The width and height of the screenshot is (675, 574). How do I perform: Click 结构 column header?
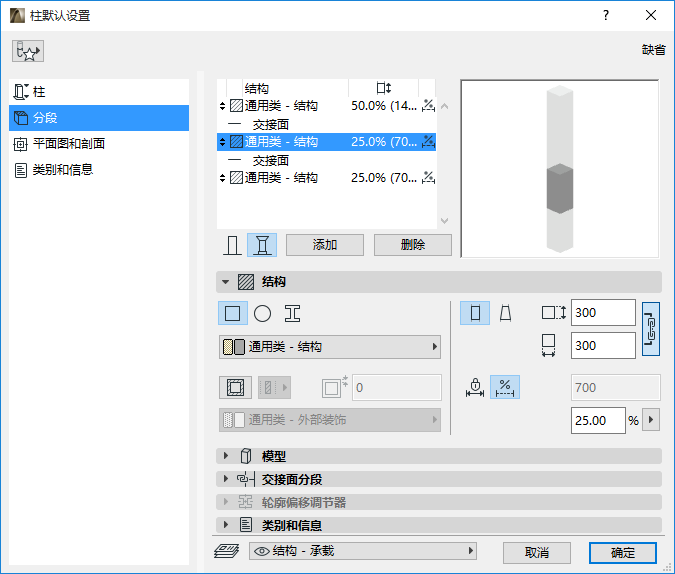click(x=257, y=89)
